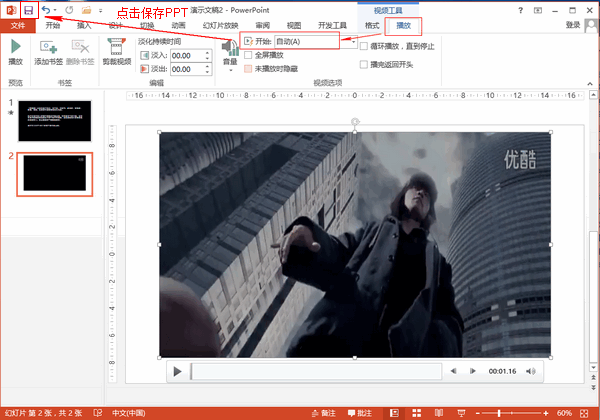The image size is (600, 420).
Task: Click the Notes button in status bar
Action: tap(324, 413)
